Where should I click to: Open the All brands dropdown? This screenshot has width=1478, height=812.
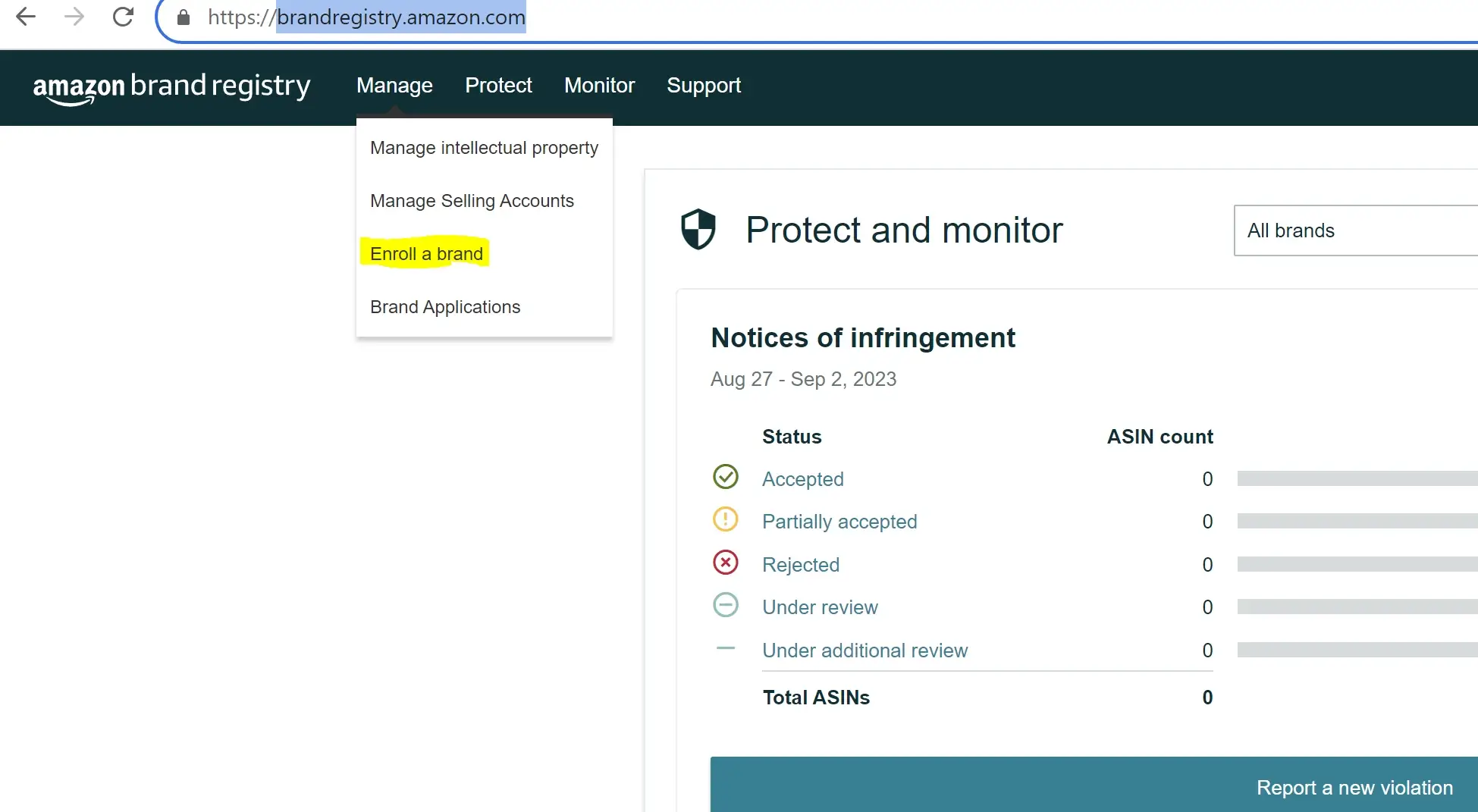pyautogui.click(x=1354, y=230)
